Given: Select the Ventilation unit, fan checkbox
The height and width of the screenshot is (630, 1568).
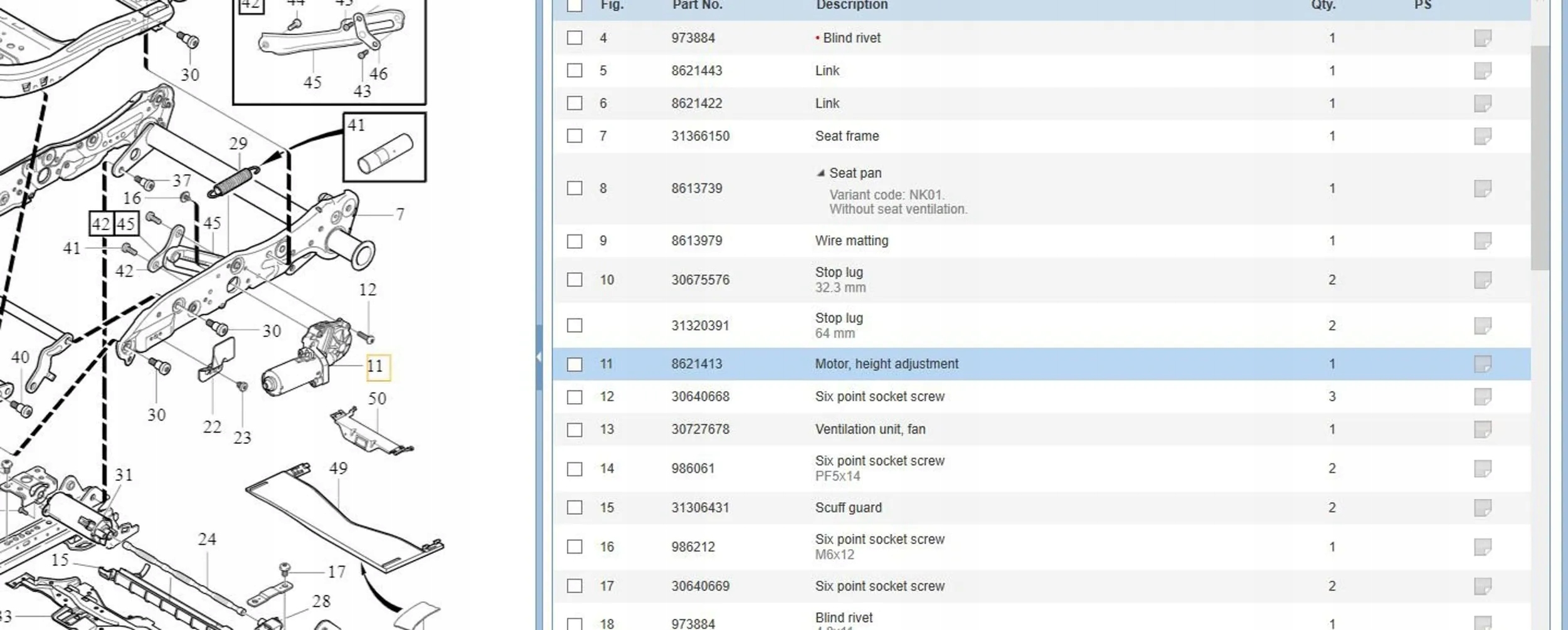Looking at the screenshot, I should point(575,429).
